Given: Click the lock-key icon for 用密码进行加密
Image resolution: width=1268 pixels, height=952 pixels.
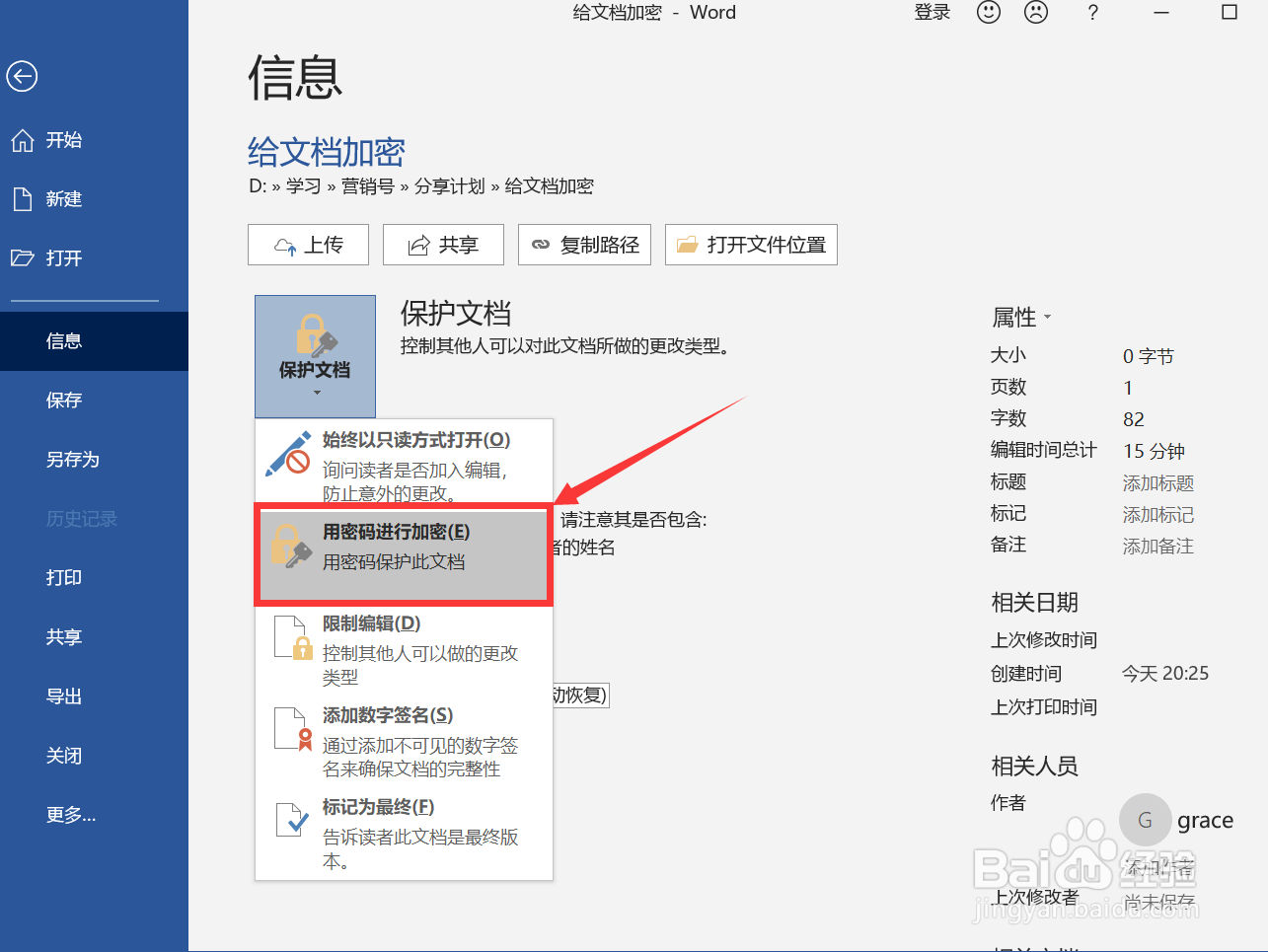Looking at the screenshot, I should (x=291, y=546).
